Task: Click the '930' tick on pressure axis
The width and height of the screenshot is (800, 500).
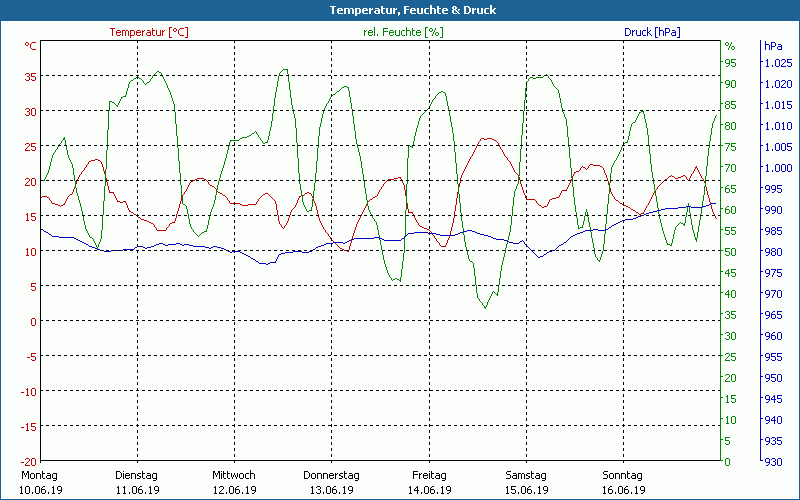Action: point(773,462)
